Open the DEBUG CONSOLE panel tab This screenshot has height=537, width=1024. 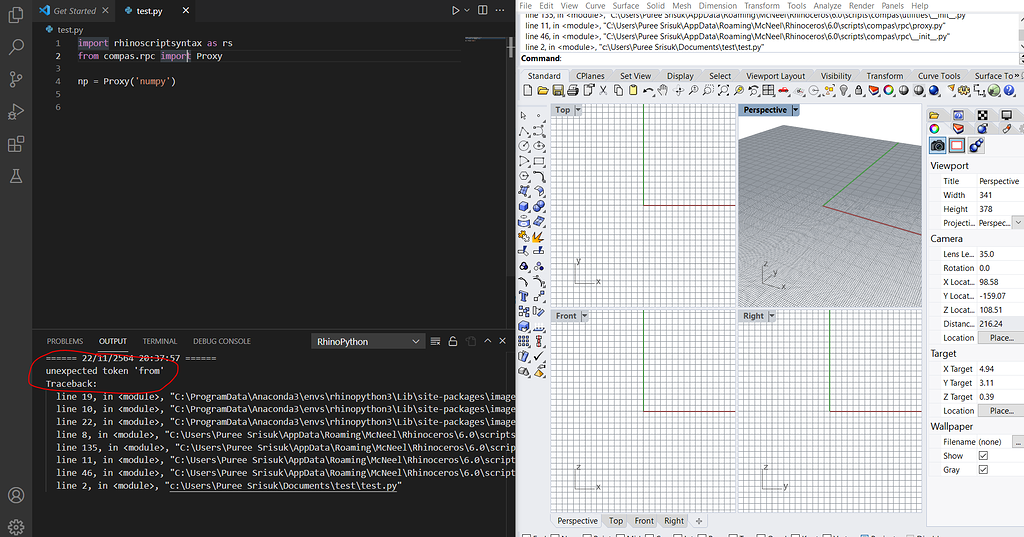point(221,341)
